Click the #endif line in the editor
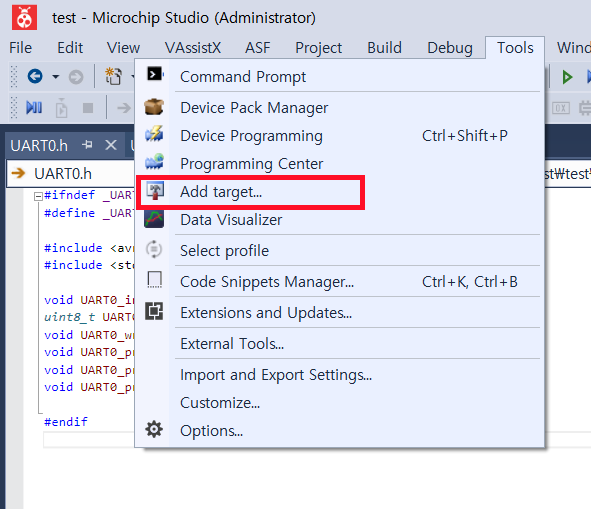Image resolution: width=591 pixels, height=509 pixels. click(x=66, y=422)
